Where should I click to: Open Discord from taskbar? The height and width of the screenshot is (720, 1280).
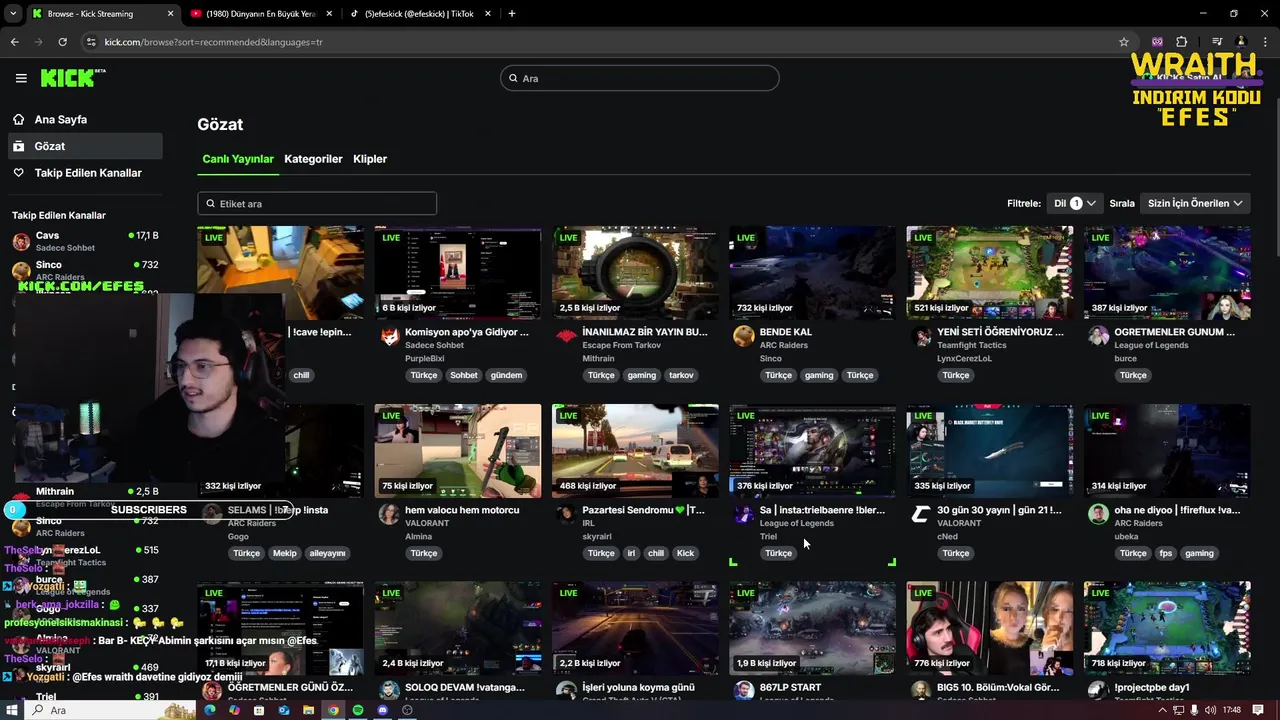(x=382, y=710)
